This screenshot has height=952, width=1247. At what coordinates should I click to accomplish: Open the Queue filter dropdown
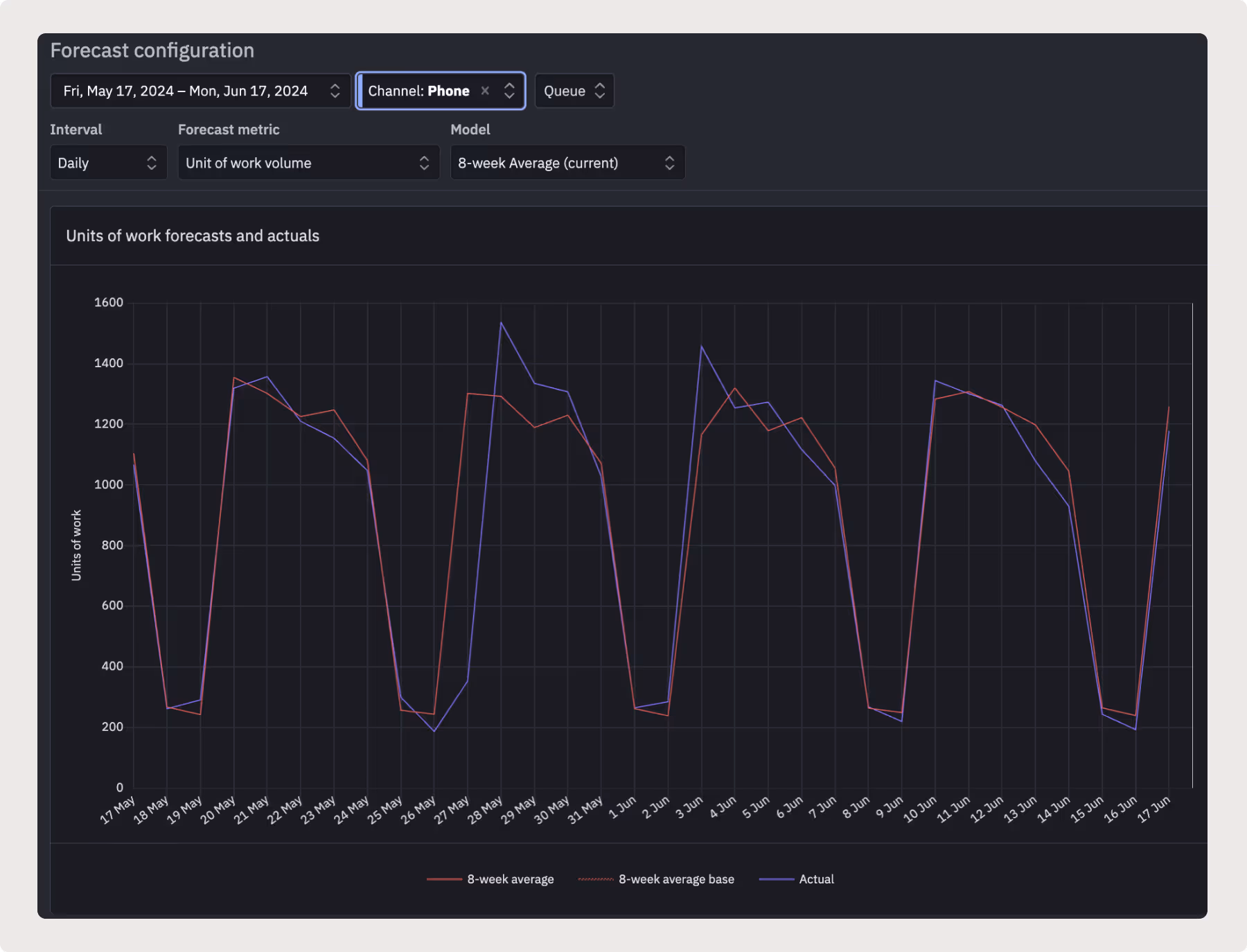coord(574,91)
